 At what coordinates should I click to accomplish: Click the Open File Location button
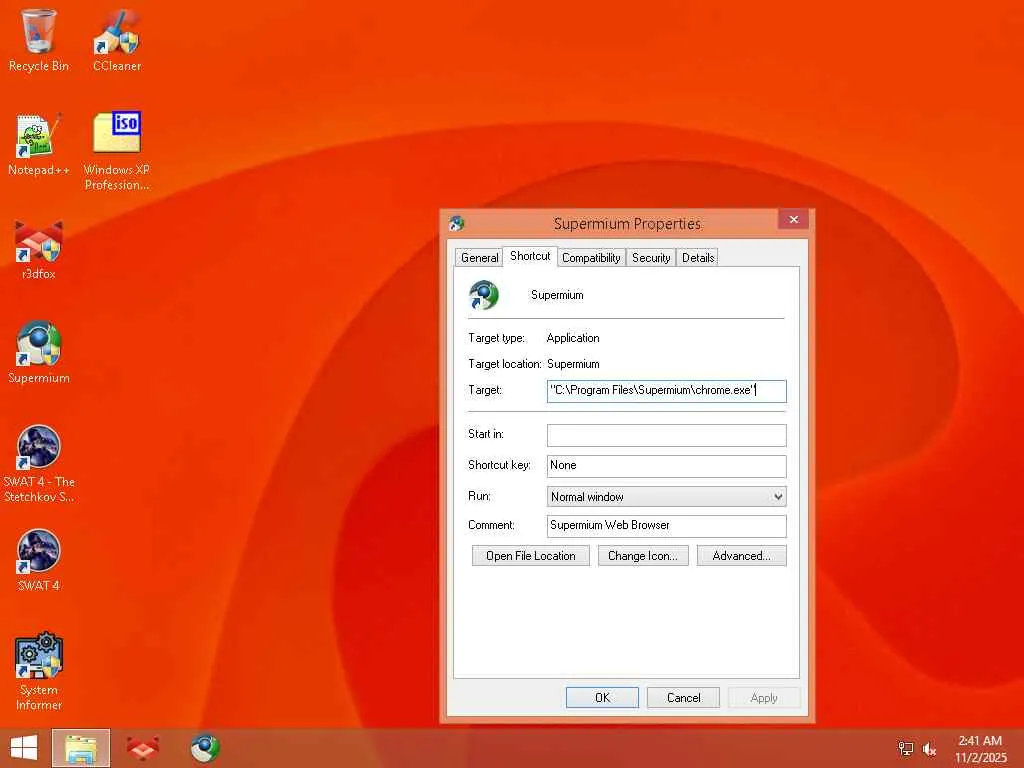coord(531,556)
